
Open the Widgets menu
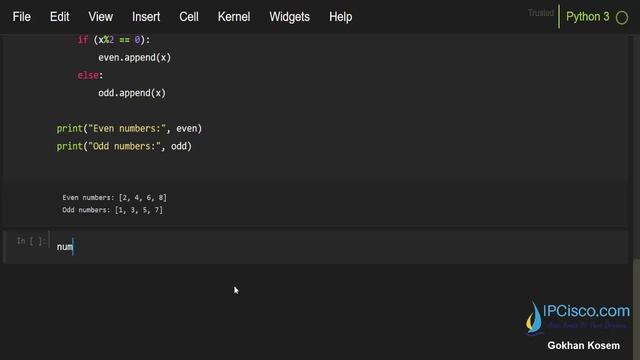(289, 17)
